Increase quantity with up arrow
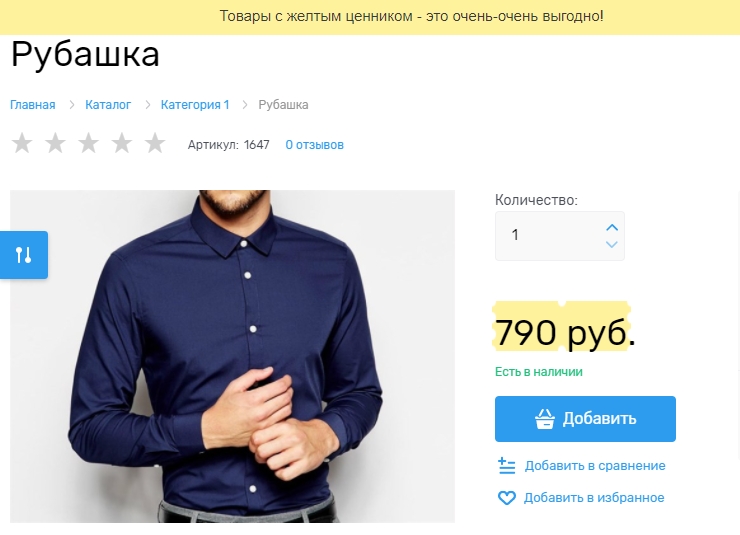Screen dimensions: 740x535 tap(612, 227)
